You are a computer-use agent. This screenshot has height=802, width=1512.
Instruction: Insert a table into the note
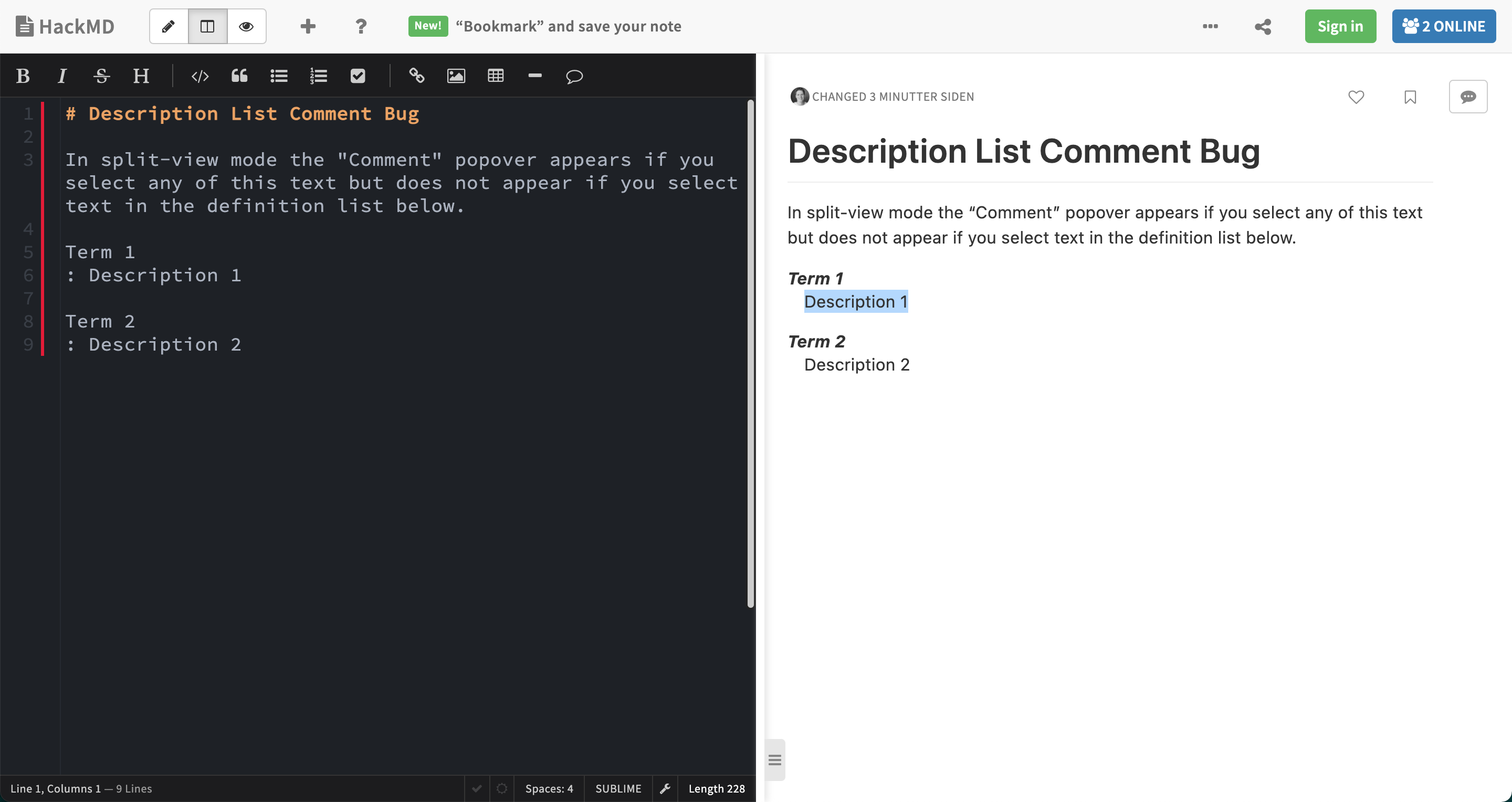pyautogui.click(x=496, y=76)
